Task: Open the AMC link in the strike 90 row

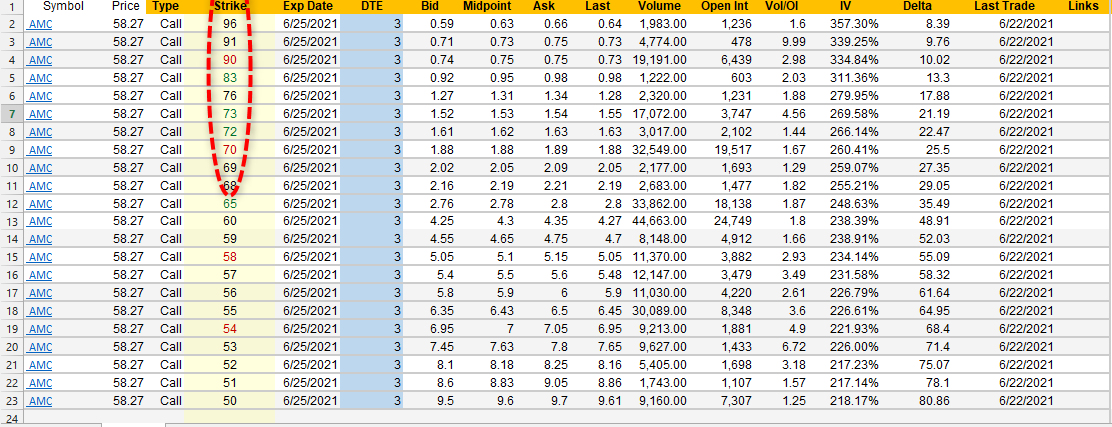Action: 40,60
